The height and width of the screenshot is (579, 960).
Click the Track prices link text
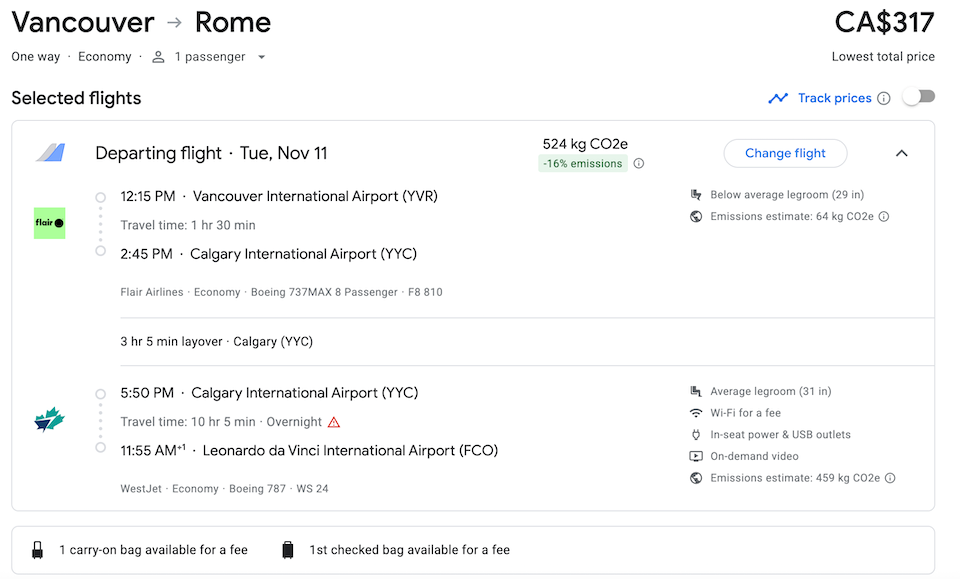[834, 98]
